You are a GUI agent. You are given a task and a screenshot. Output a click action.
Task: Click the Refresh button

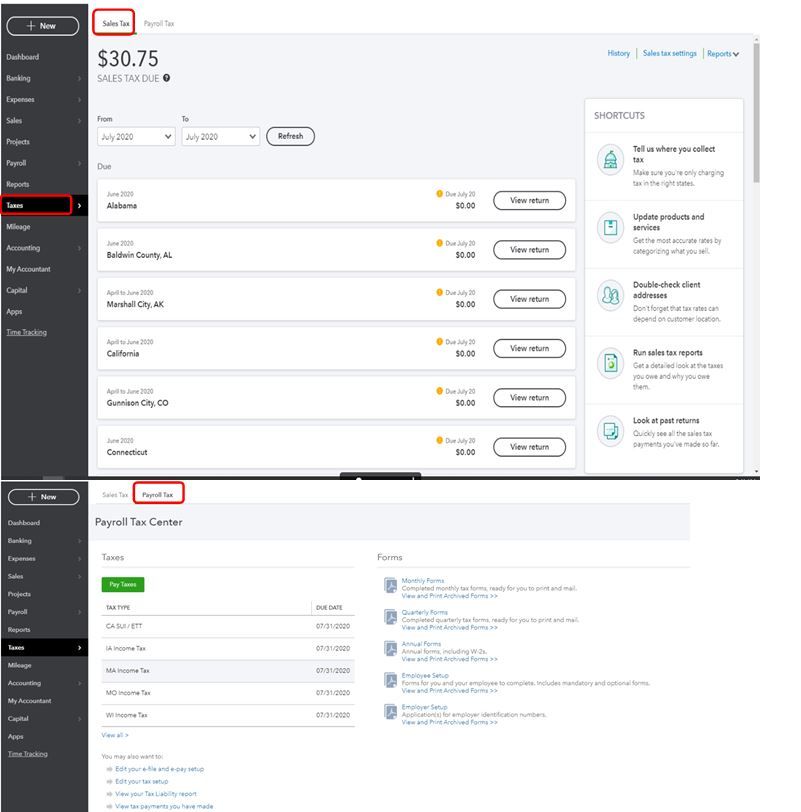coord(290,136)
